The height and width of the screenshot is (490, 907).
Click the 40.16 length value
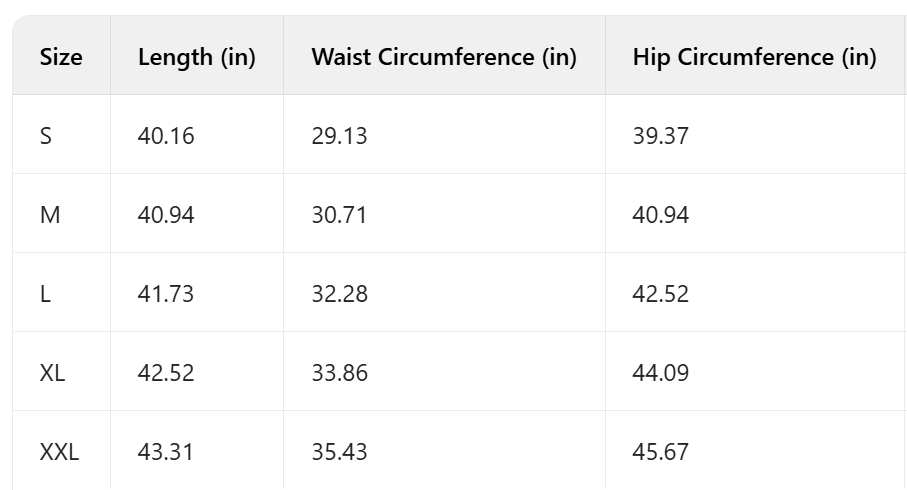point(166,136)
